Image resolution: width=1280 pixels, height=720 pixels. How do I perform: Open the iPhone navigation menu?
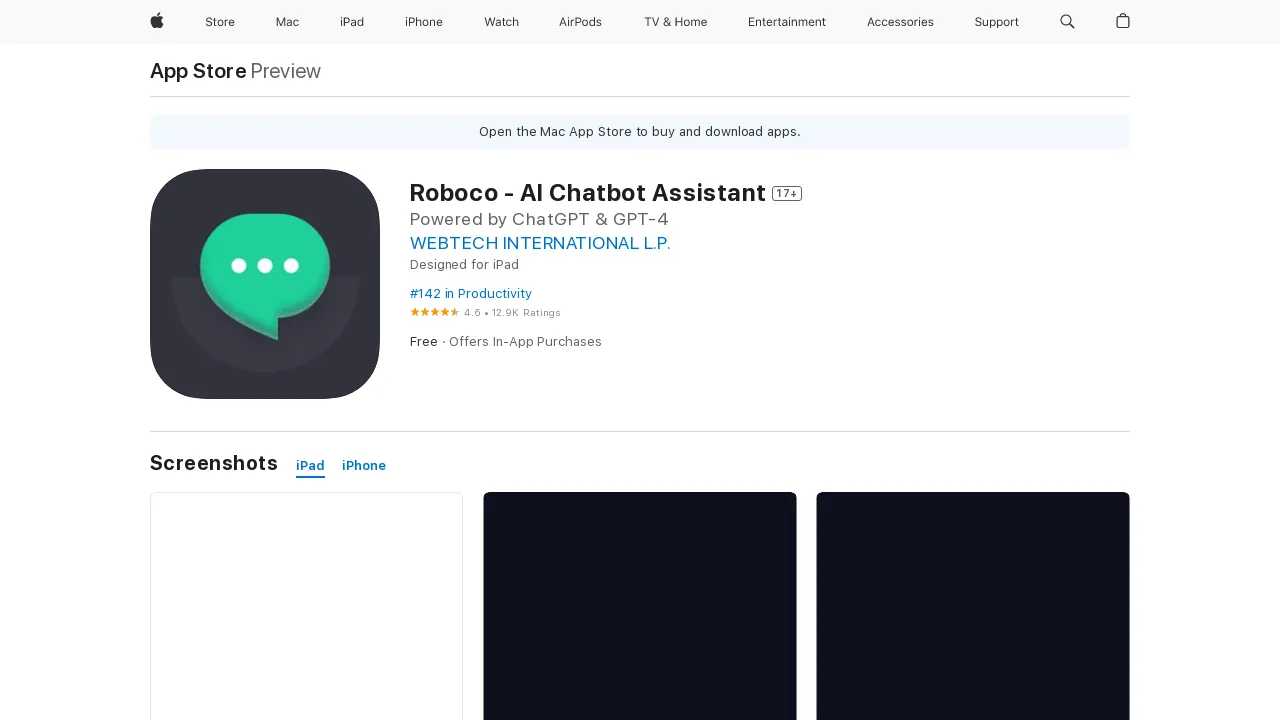424,22
